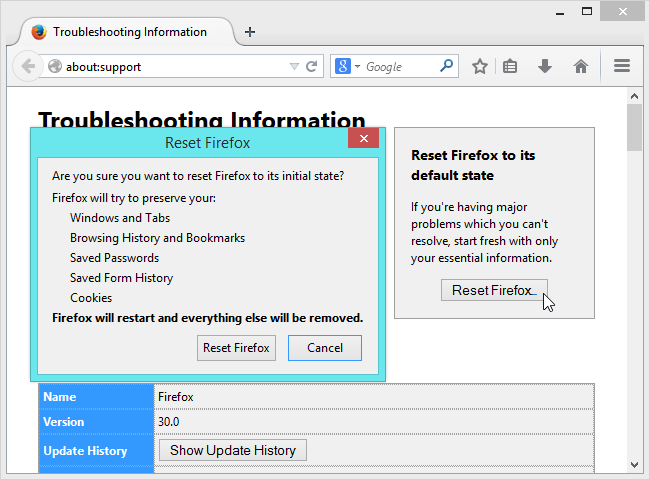Confirm with Reset Firefox dialog button
The image size is (650, 480).
click(x=236, y=348)
